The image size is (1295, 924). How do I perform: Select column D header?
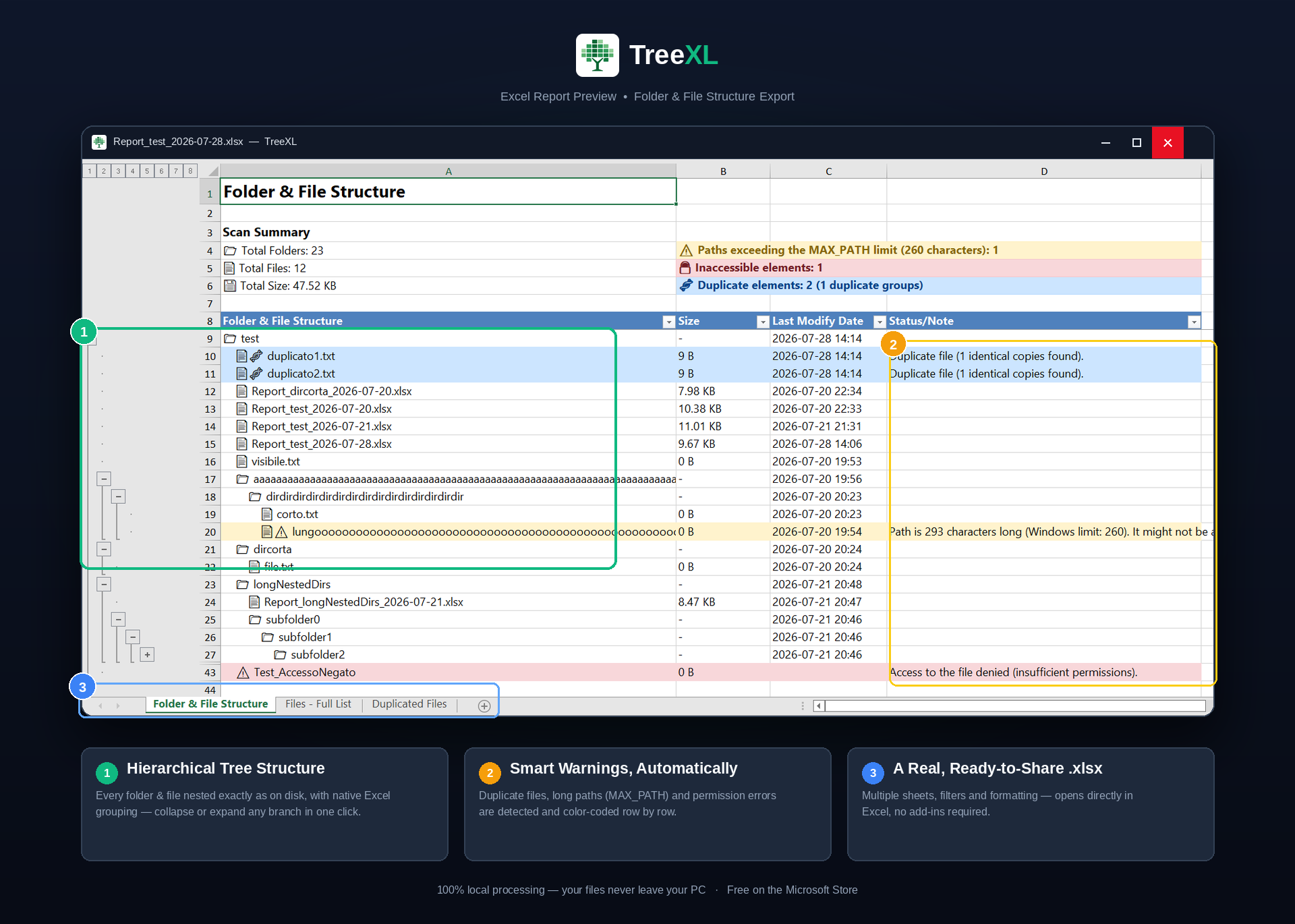click(1044, 171)
